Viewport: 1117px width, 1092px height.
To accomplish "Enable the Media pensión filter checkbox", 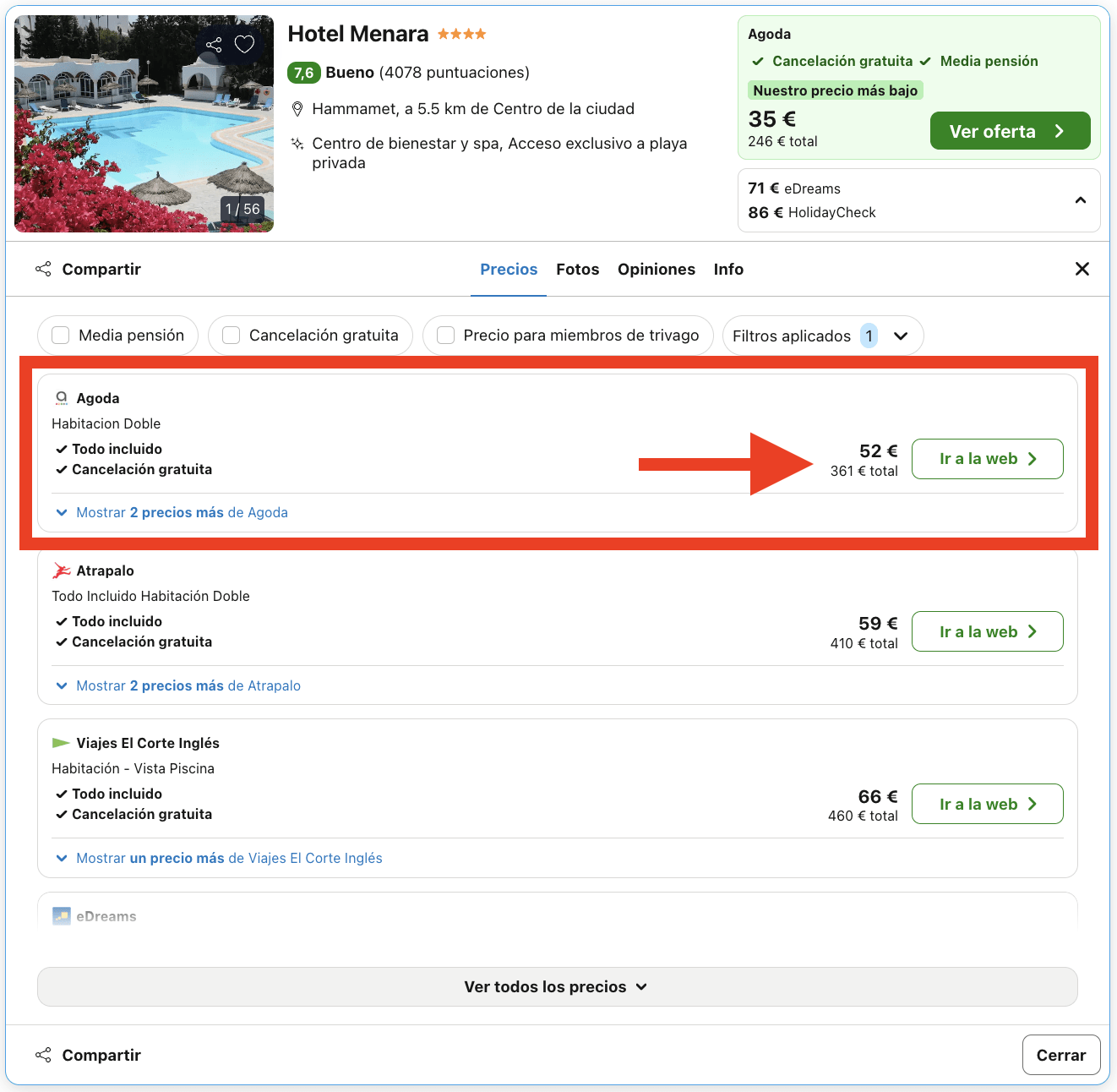I will click(x=60, y=335).
